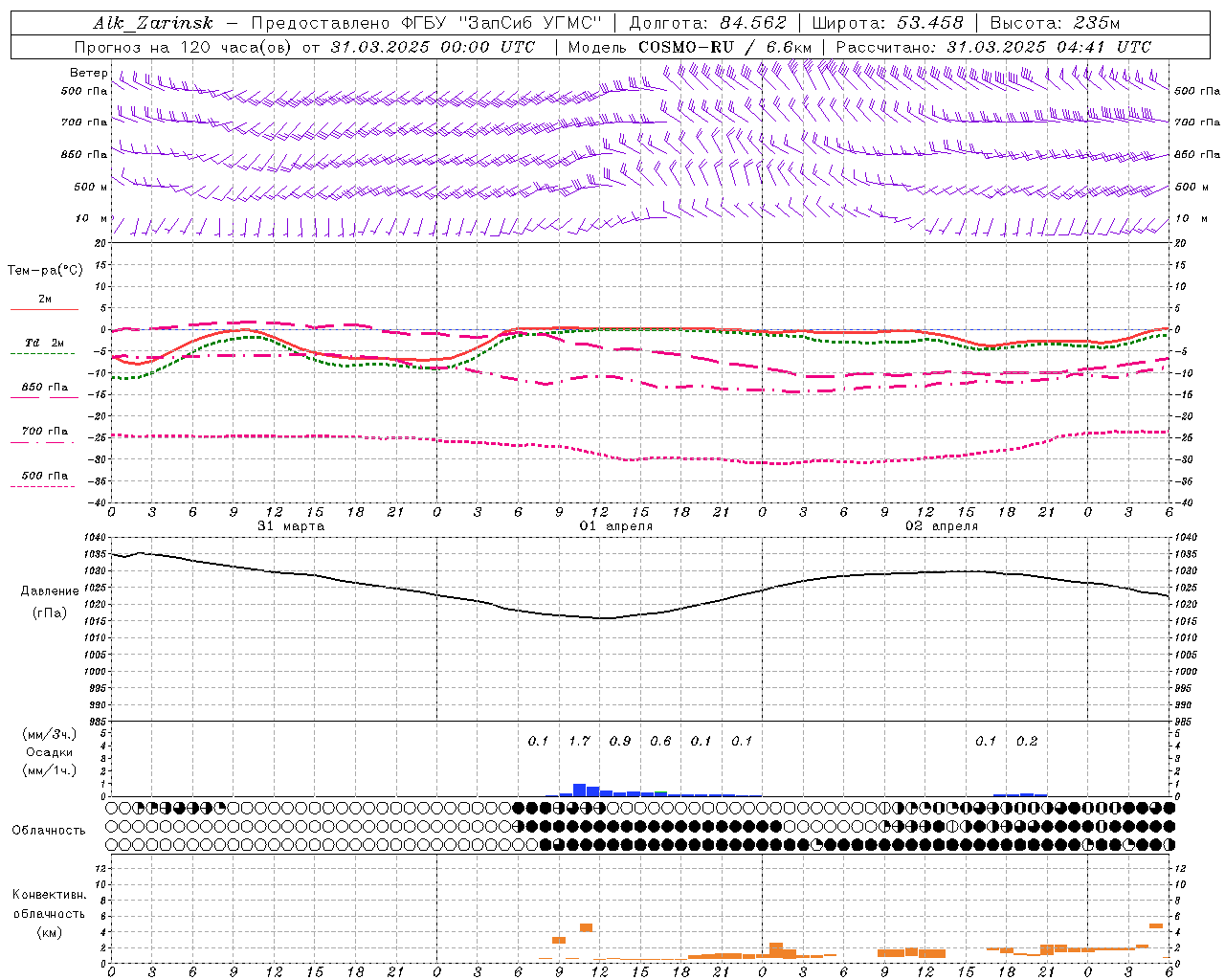This screenshot has height=980, width=1225.
Task: Click the 'Тем-ра(°C)' temperature label
Action: pyautogui.click(x=45, y=271)
